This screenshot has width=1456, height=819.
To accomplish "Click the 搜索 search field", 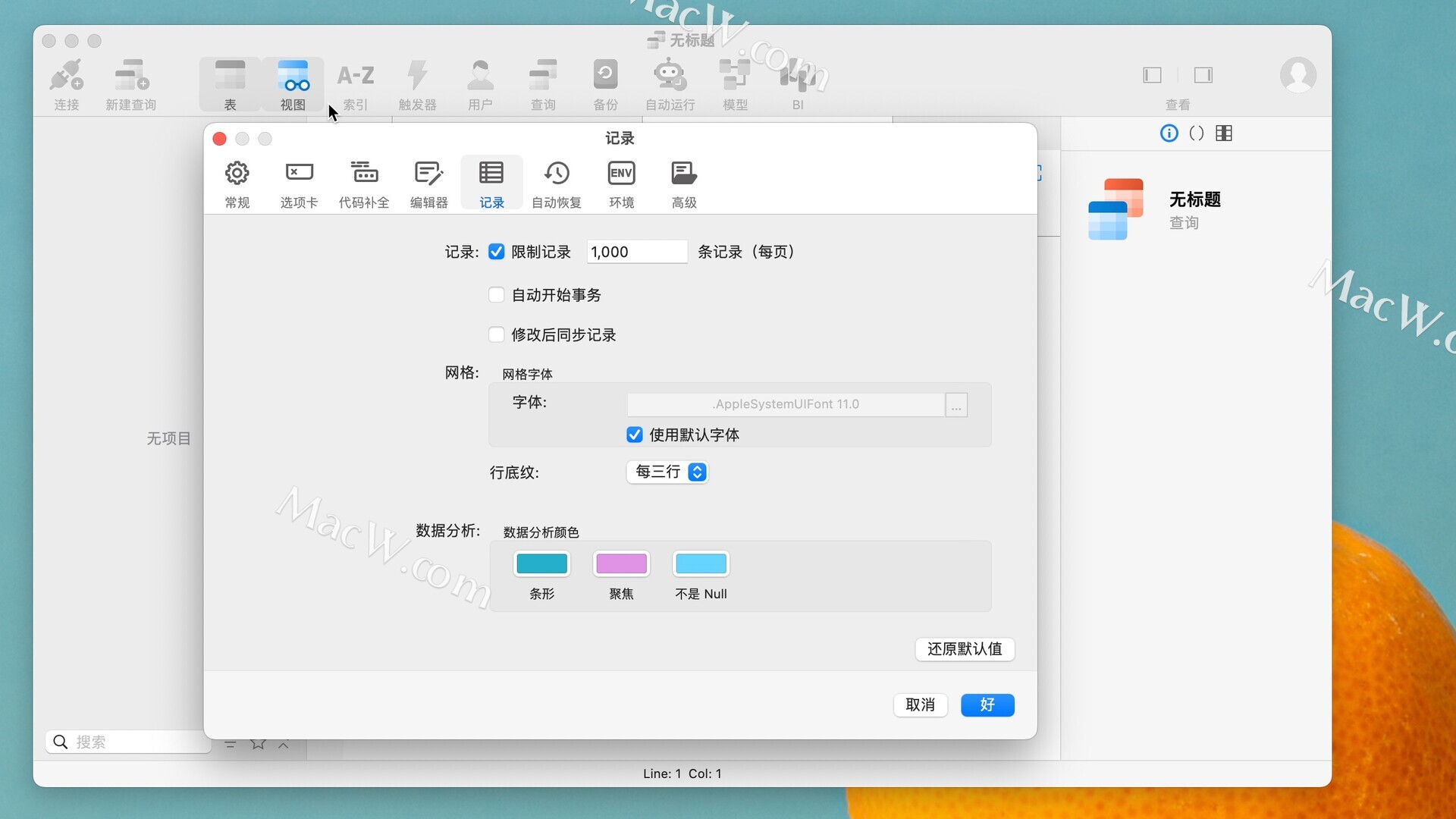I will [129, 742].
